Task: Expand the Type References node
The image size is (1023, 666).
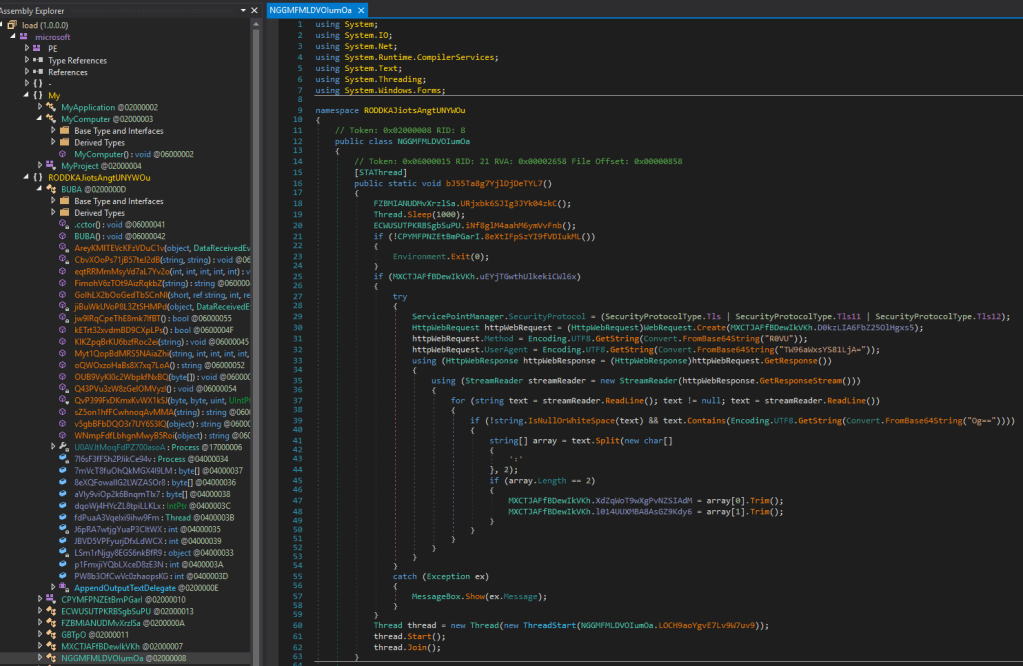Action: point(27,60)
